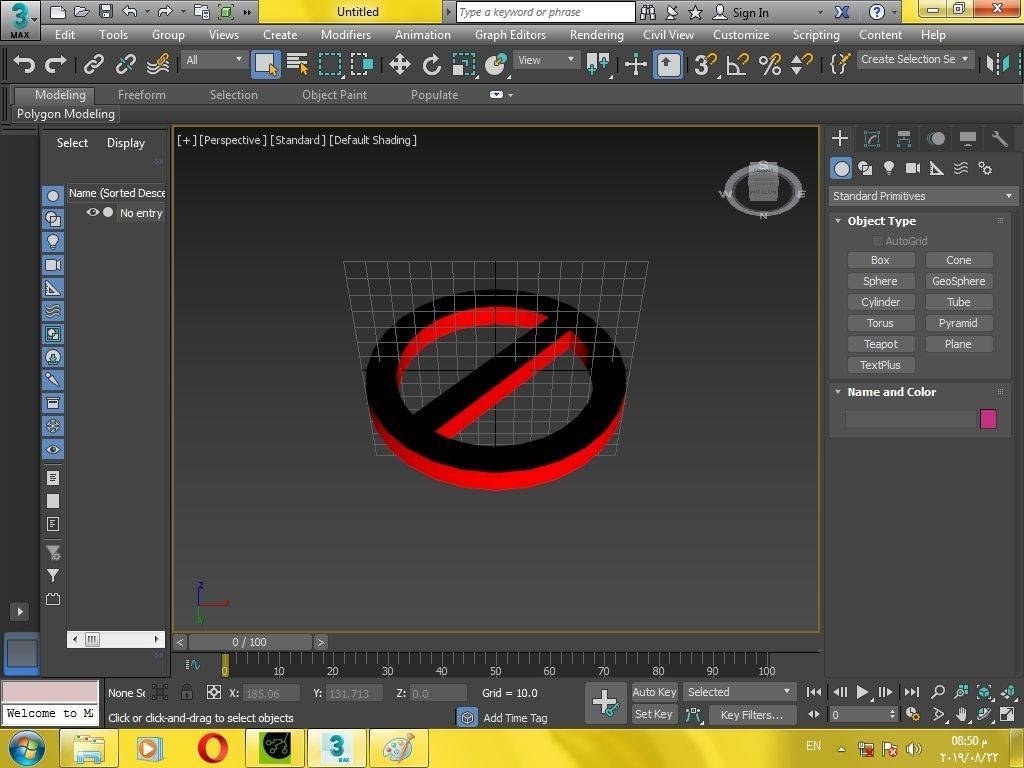The width and height of the screenshot is (1024, 768).
Task: Click the TextPlus button
Action: [880, 365]
